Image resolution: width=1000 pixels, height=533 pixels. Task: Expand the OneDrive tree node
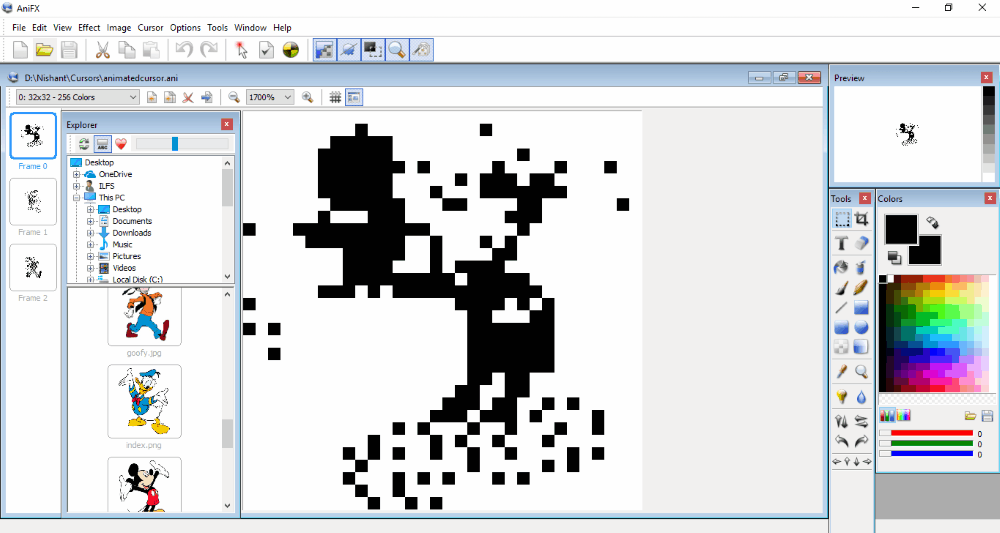[77, 174]
